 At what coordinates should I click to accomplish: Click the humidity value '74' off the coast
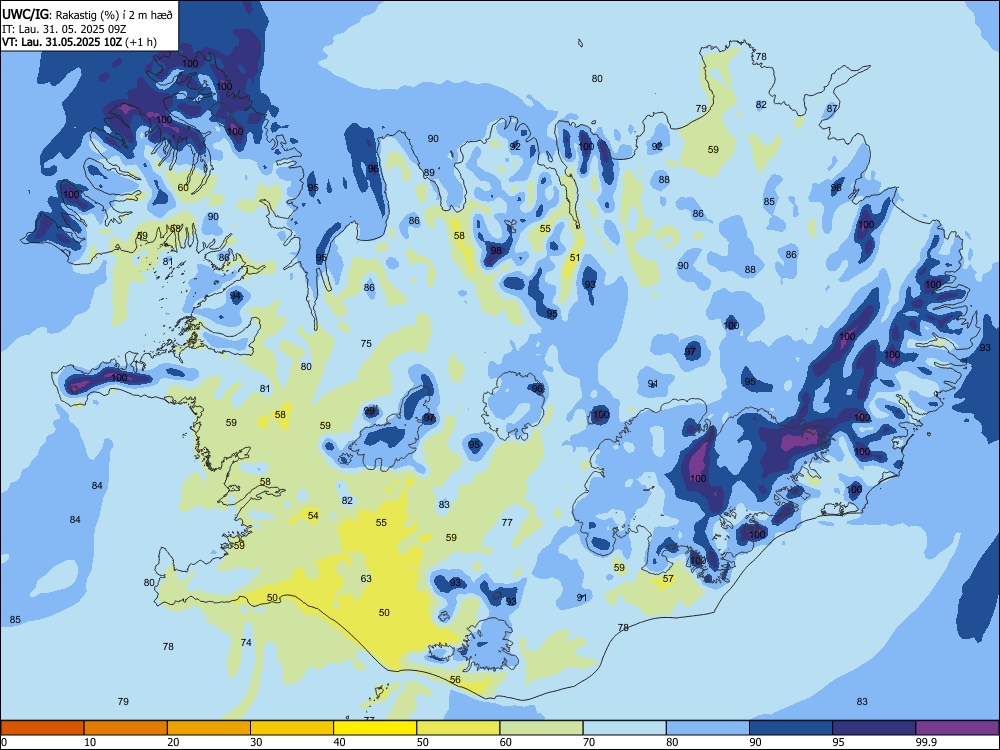tap(246, 642)
